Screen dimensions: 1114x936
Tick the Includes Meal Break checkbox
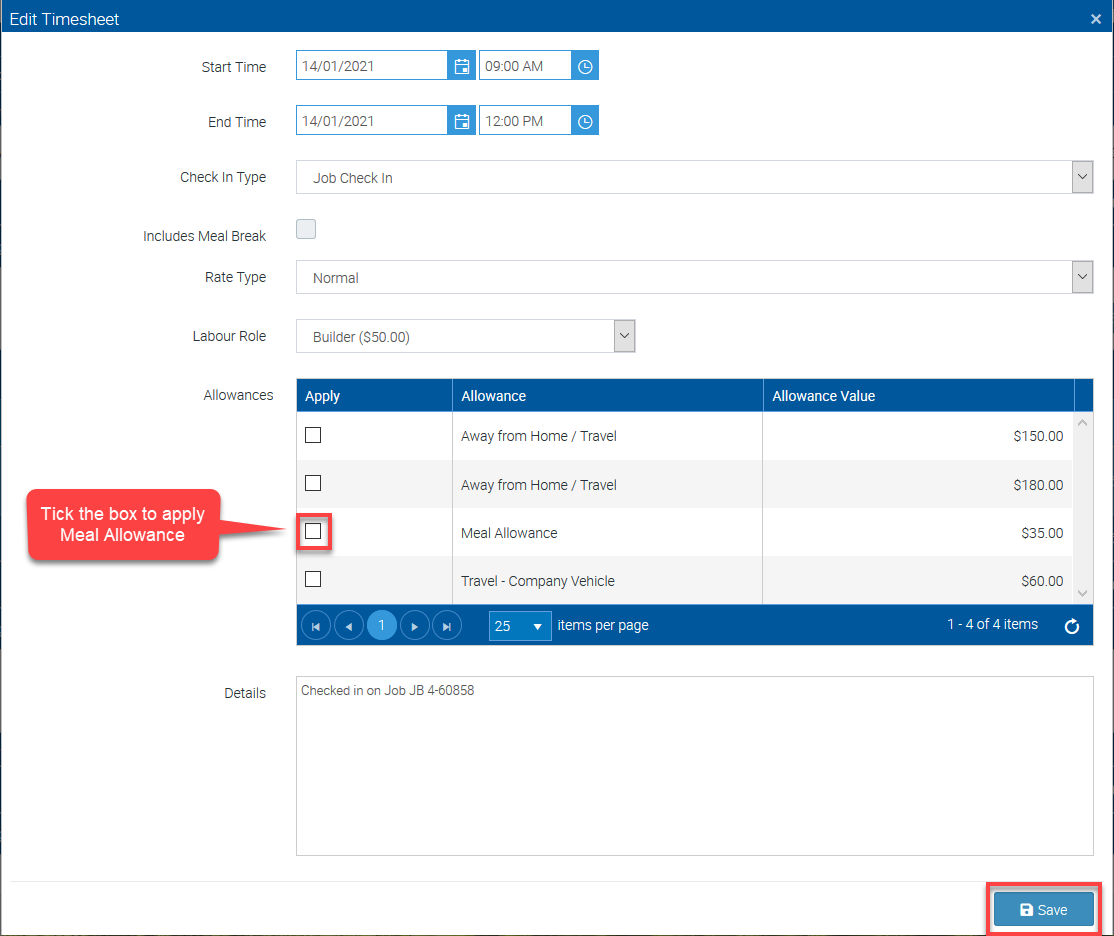pos(305,229)
